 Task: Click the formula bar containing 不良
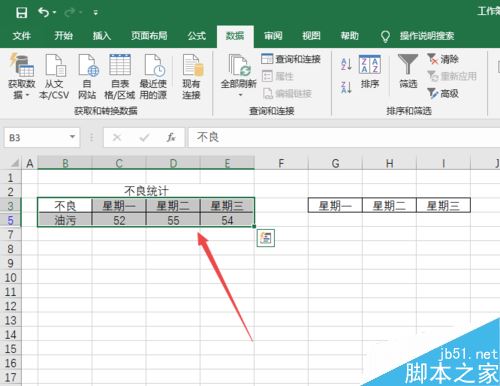[344, 137]
